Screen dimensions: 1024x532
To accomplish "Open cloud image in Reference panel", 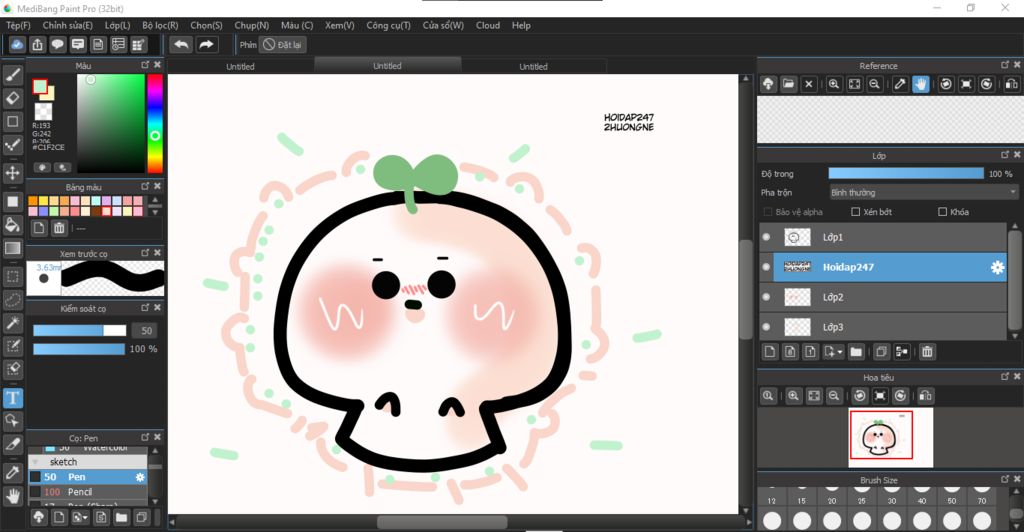I will point(769,84).
